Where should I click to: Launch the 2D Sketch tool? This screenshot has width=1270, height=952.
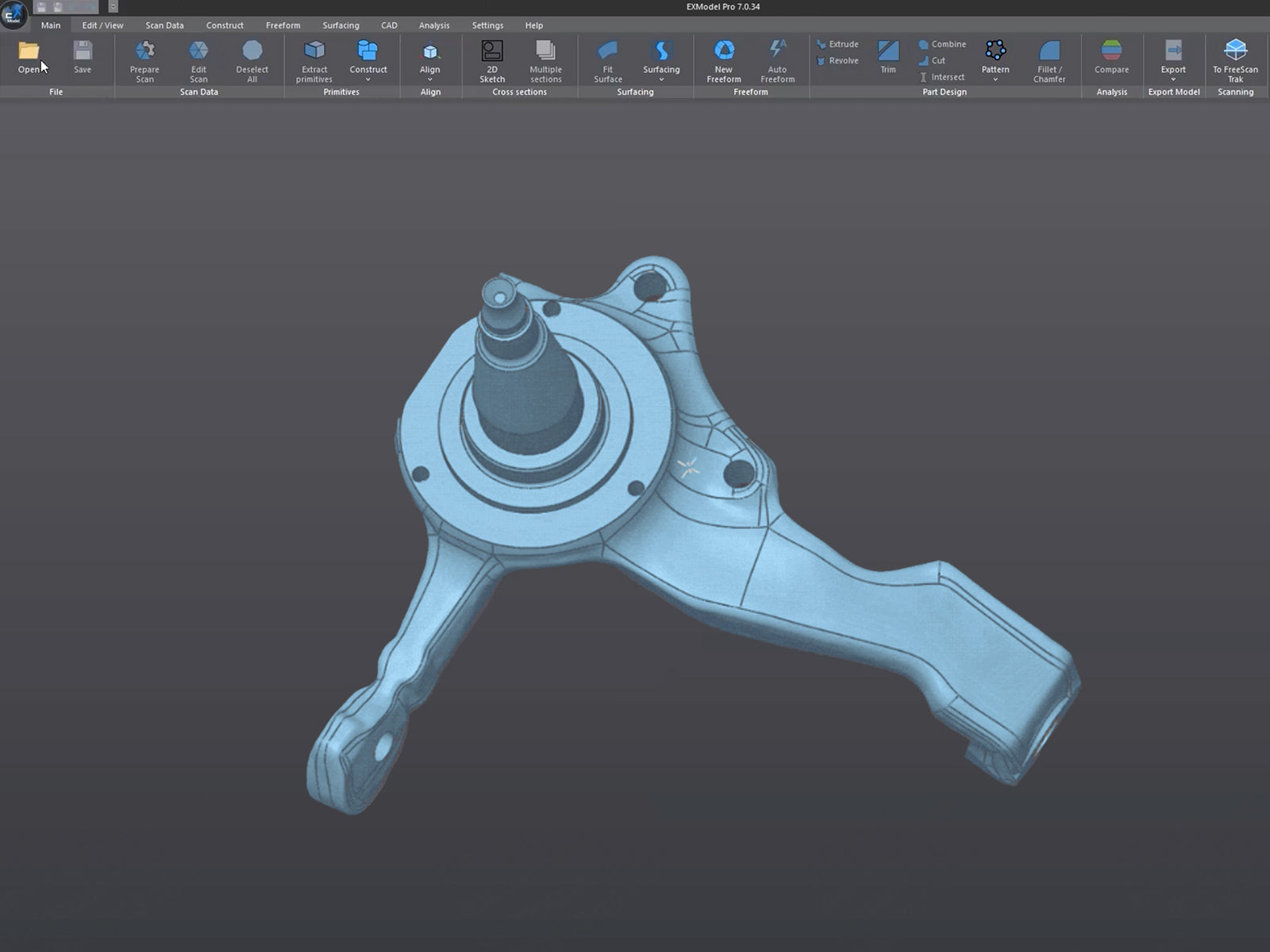492,52
